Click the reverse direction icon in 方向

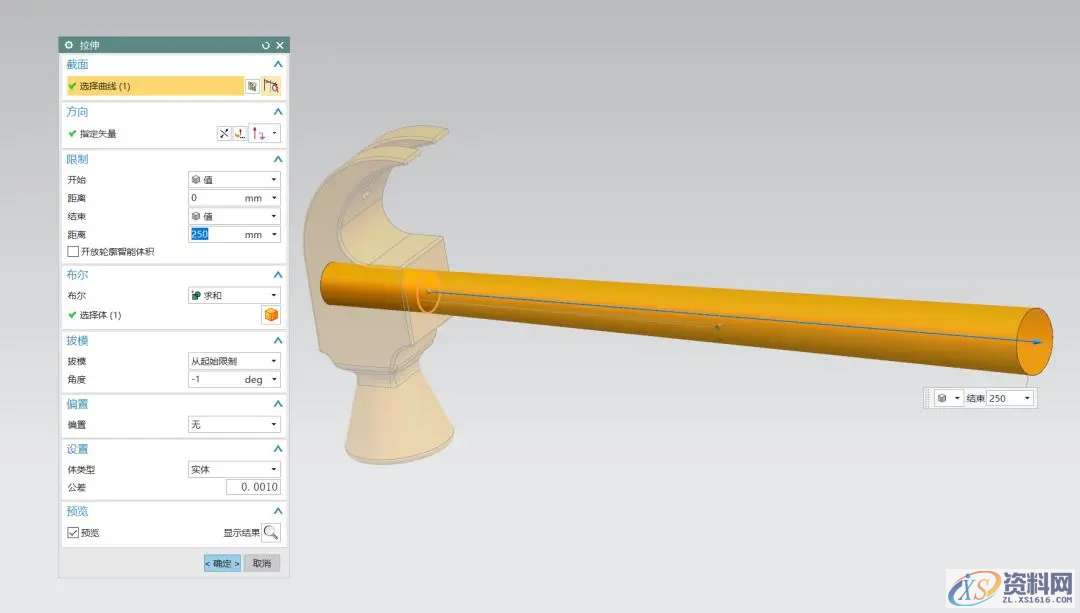pos(224,134)
